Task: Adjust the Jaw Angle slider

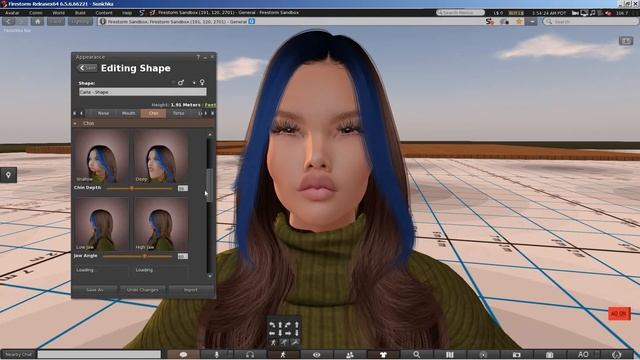Action: (138, 256)
